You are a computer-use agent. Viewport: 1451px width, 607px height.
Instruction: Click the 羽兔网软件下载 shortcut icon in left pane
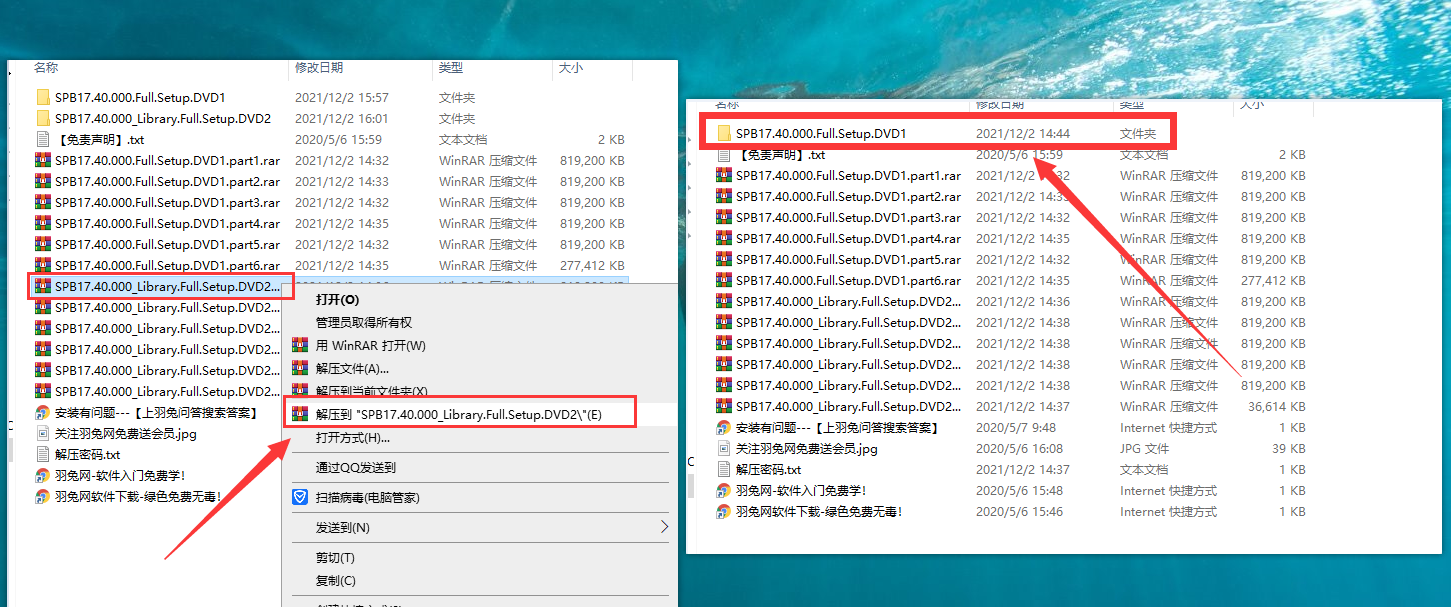(x=43, y=496)
